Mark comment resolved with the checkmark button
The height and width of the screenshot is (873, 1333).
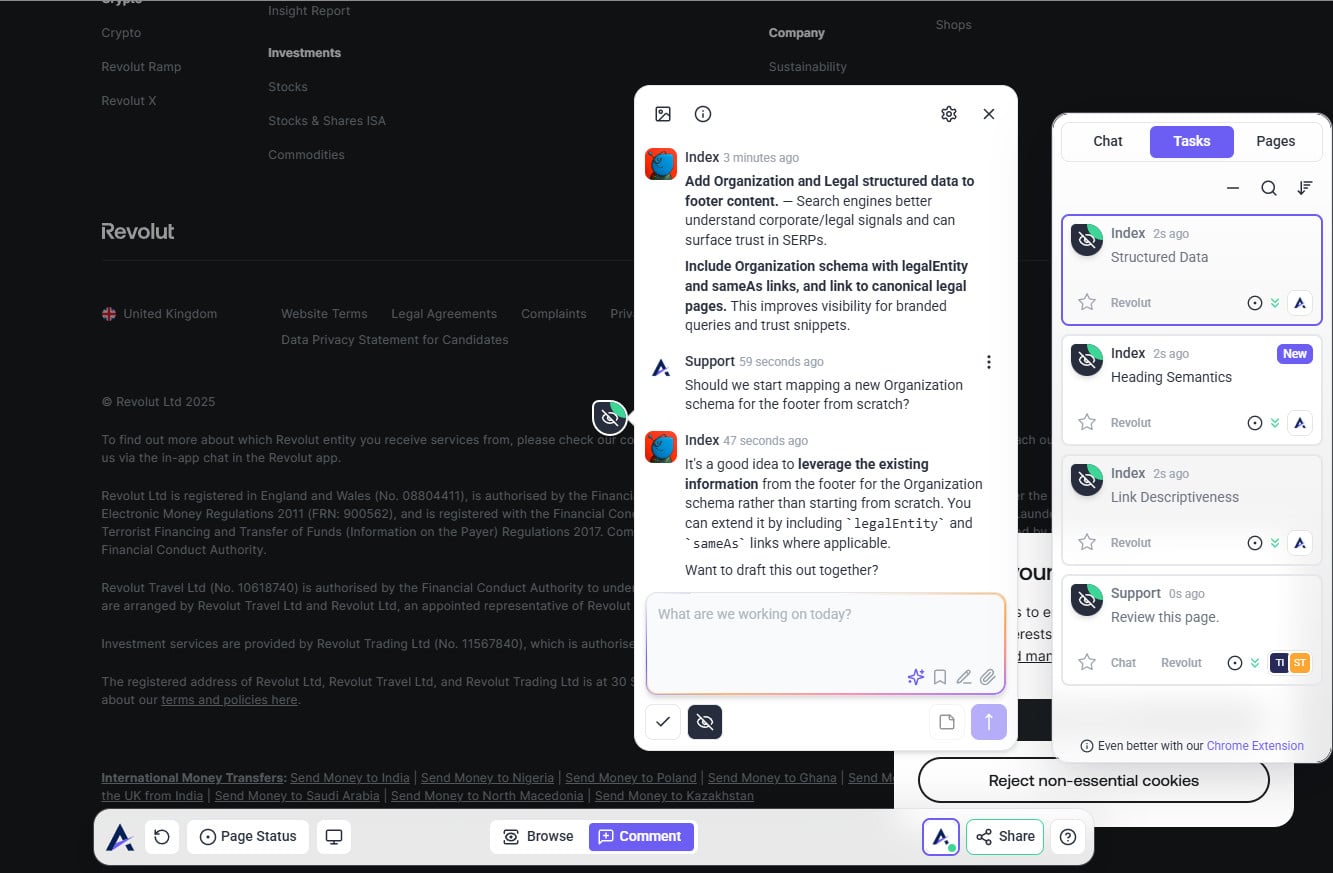663,722
